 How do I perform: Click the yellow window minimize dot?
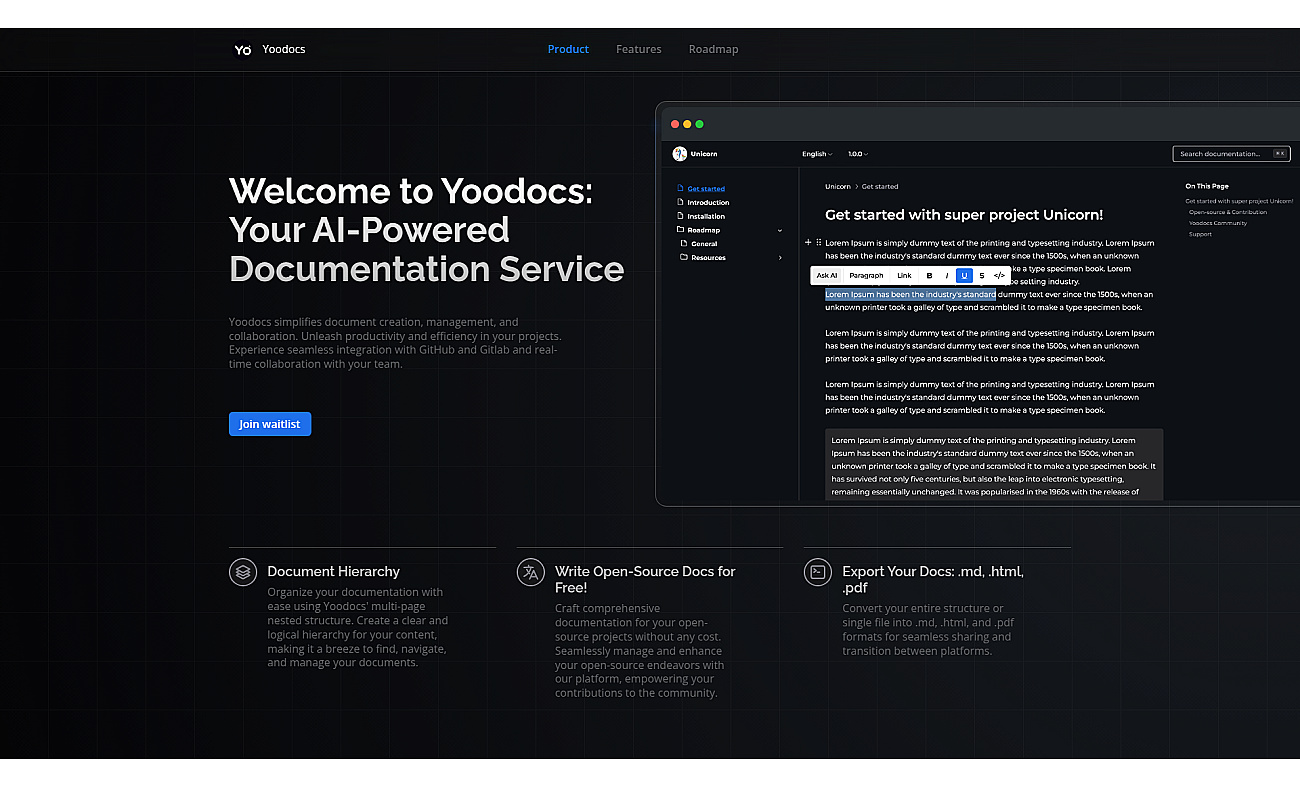coord(687,124)
